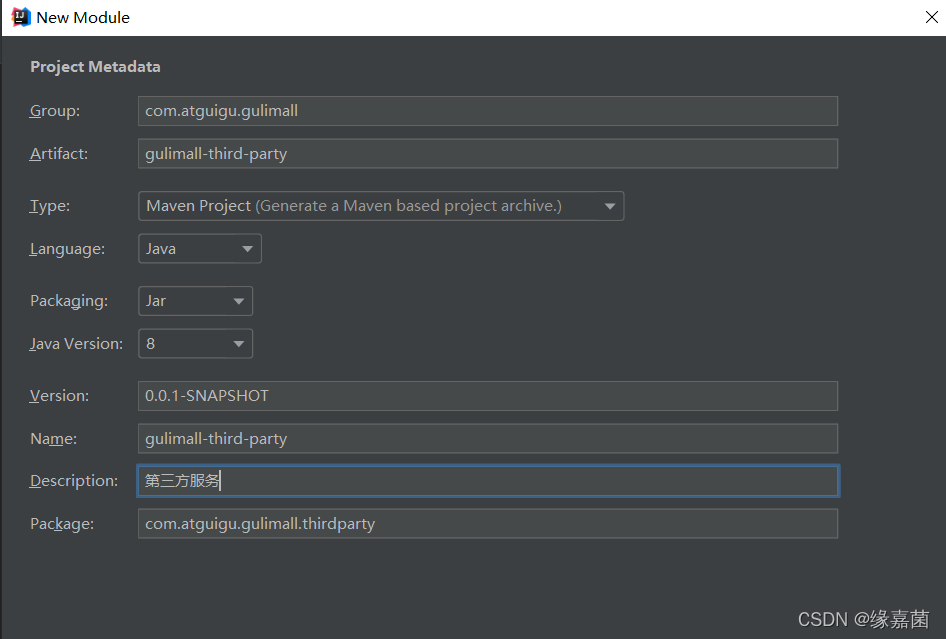The width and height of the screenshot is (946, 639).
Task: Open the Type dropdown showing Maven Project
Action: (381, 206)
